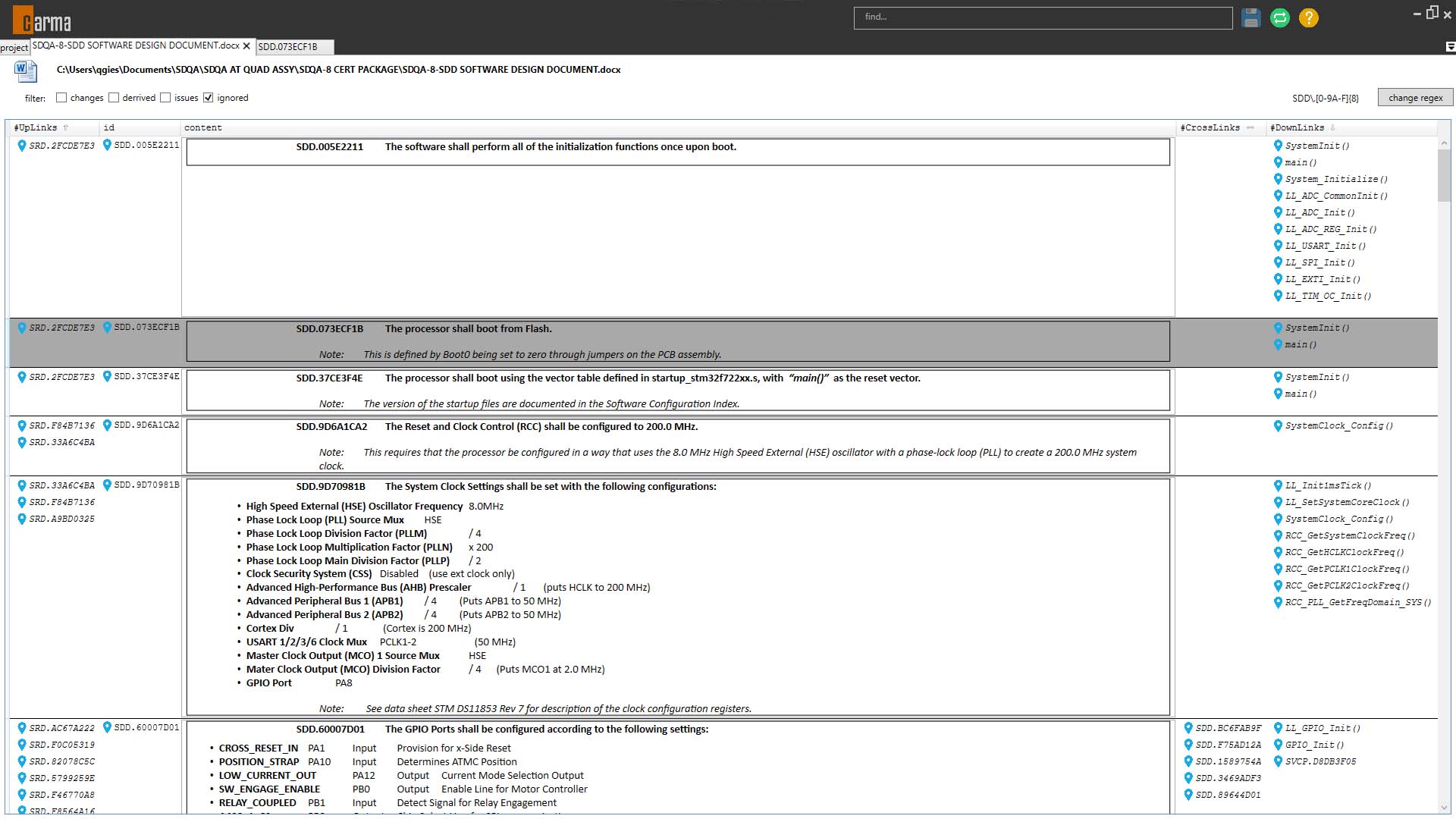Viewport: 1456px width, 819px height.
Task: Click pin icon beside System_Initialize()
Action: (x=1278, y=179)
